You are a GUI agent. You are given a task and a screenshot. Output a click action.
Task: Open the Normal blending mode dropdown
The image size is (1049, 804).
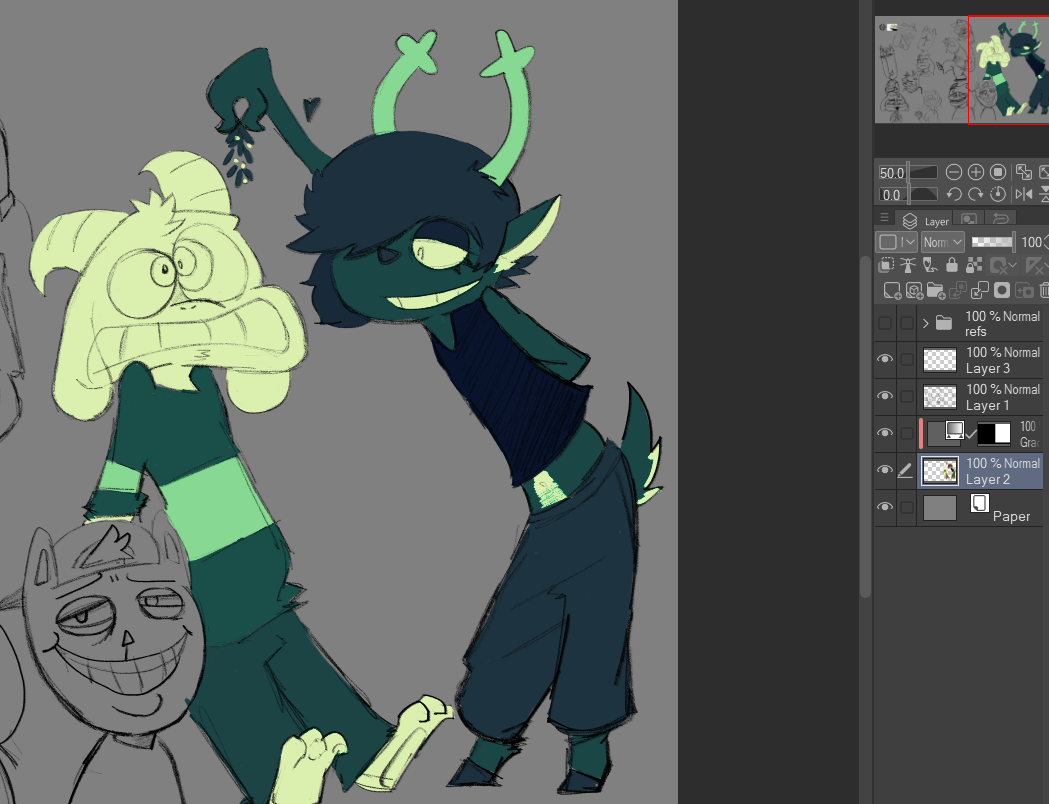pos(943,242)
